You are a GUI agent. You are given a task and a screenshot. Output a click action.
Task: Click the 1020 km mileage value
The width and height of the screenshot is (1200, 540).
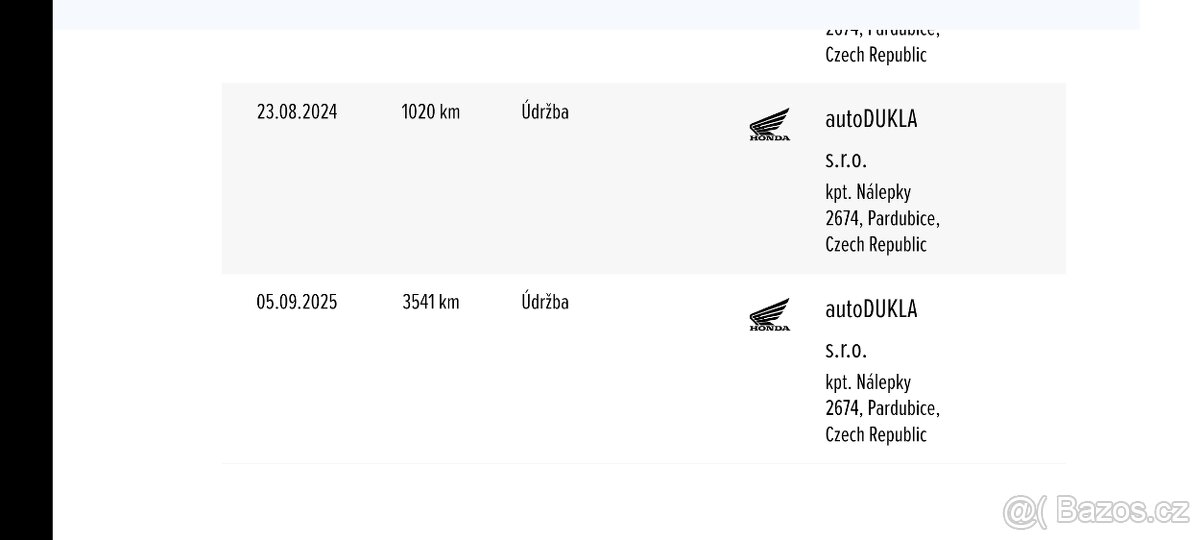point(431,112)
